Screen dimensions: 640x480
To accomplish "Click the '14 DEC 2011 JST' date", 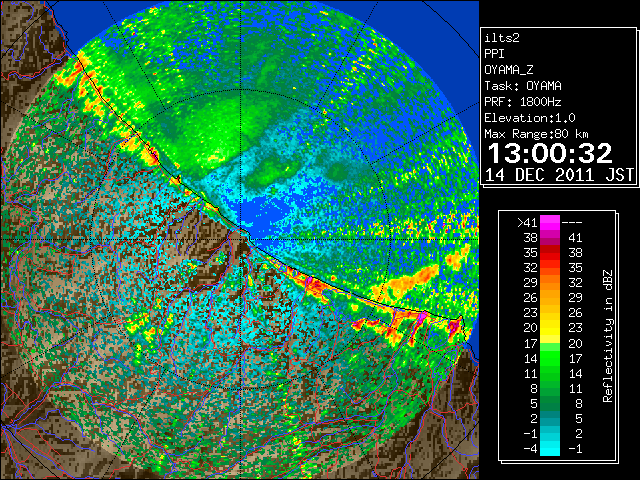I will pyautogui.click(x=559, y=175).
